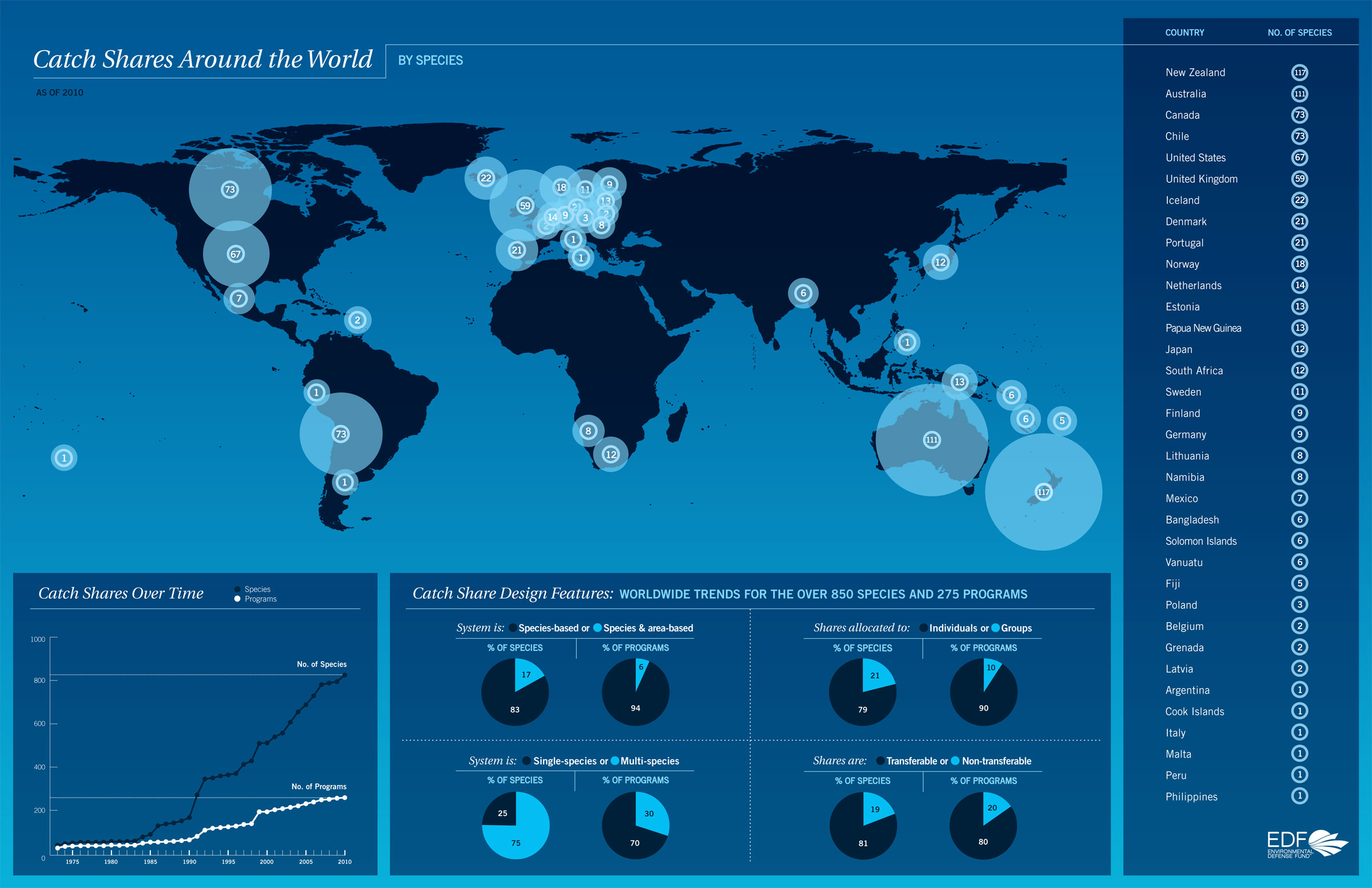Select the 59 bubble over United Kingdom
Image resolution: width=1372 pixels, height=888 pixels.
click(x=525, y=206)
